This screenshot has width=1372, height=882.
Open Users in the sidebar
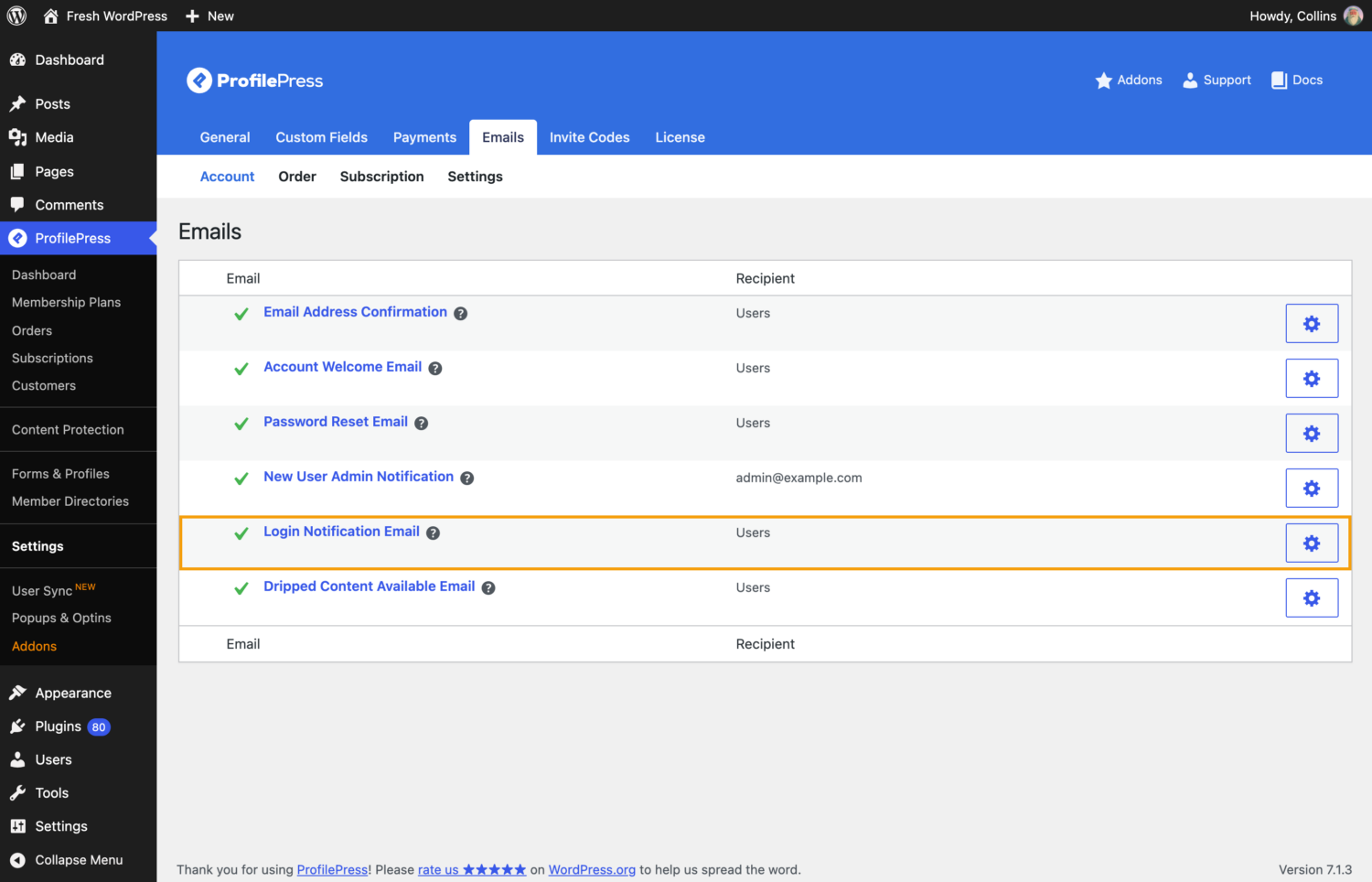(78, 759)
